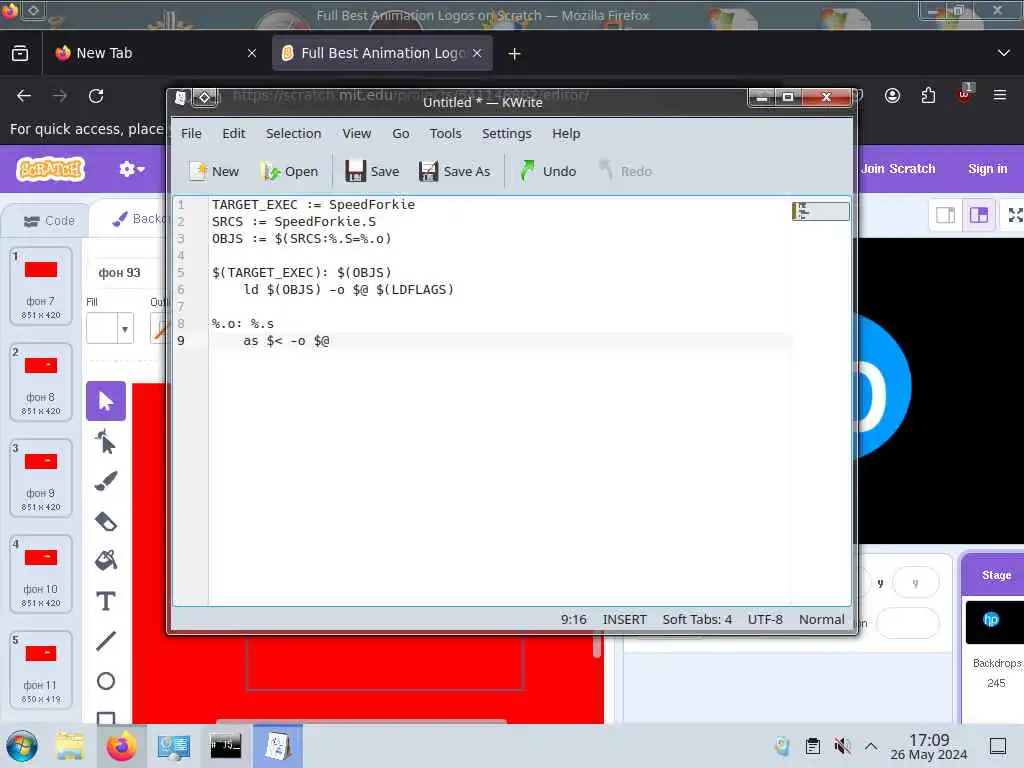Open the Firefox list all tabs dropdown
Screen dimensions: 1024x768
click(1004, 53)
